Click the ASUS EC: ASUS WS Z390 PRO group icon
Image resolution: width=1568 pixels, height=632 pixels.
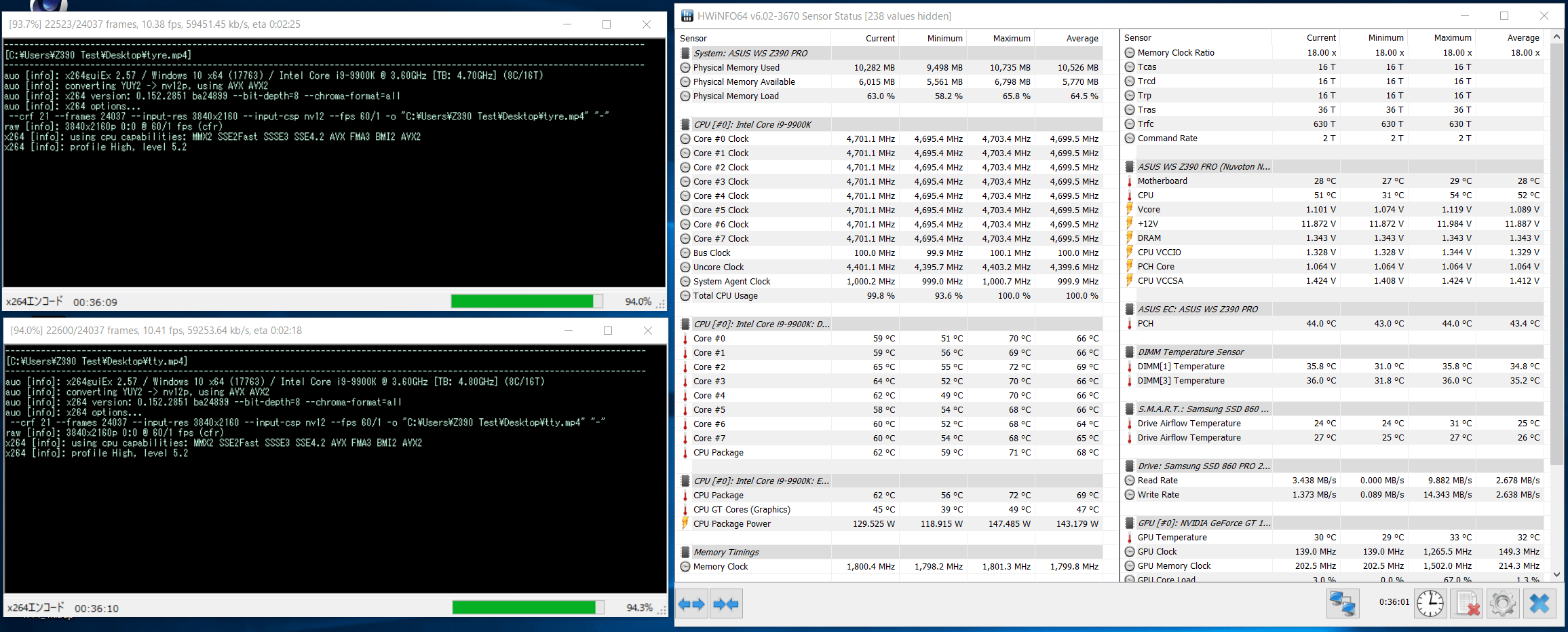click(1130, 309)
